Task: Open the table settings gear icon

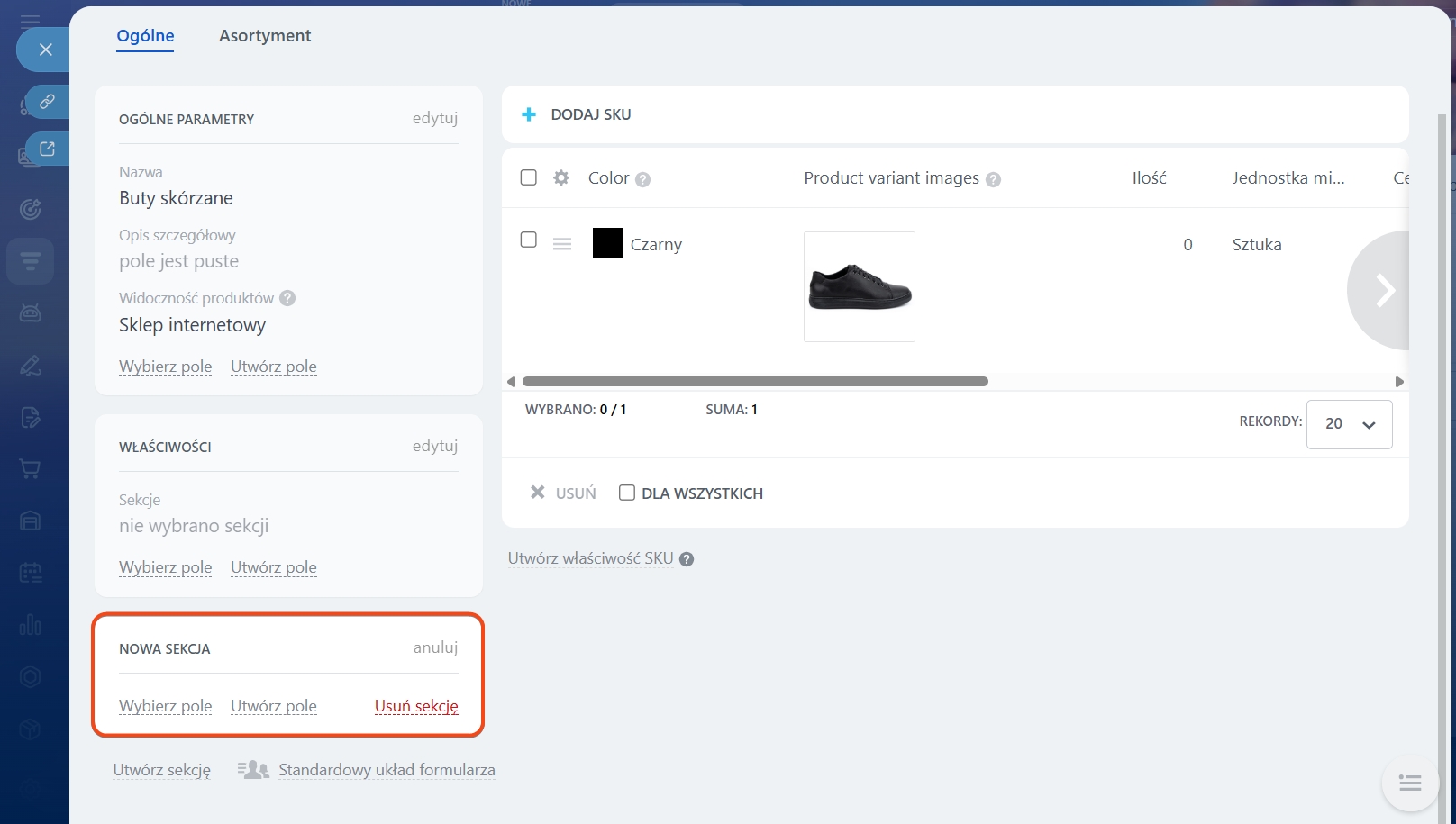Action: pos(561,177)
